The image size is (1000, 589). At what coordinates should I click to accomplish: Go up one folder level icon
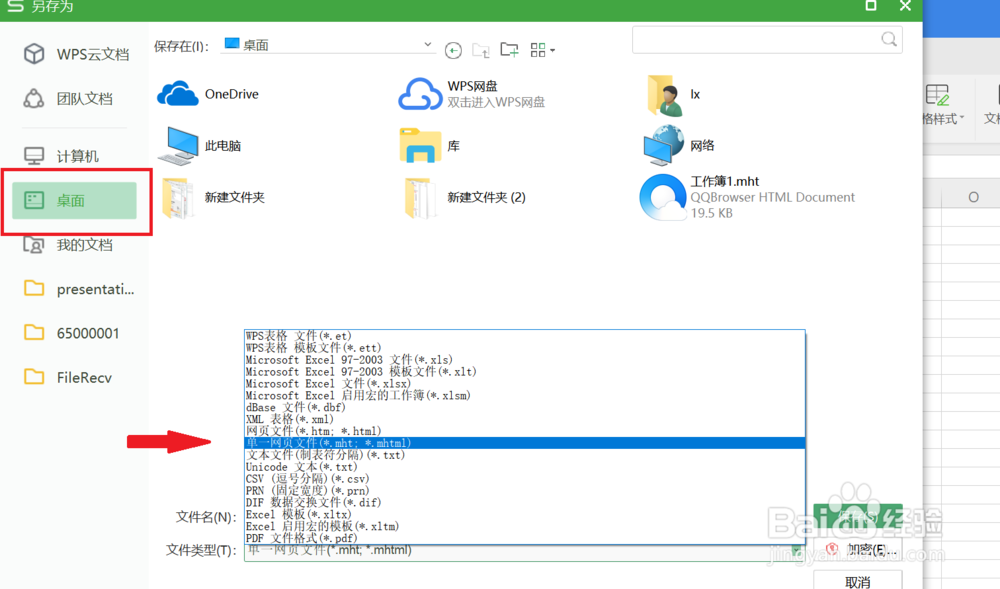coord(481,50)
